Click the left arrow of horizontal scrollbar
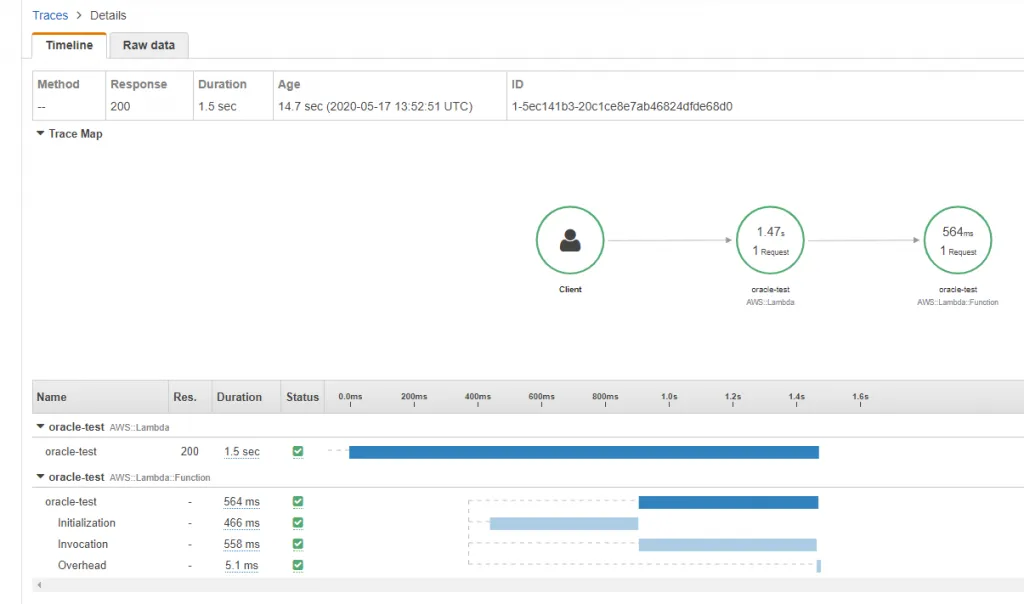Screen dimensions: 1024x604 38,585
